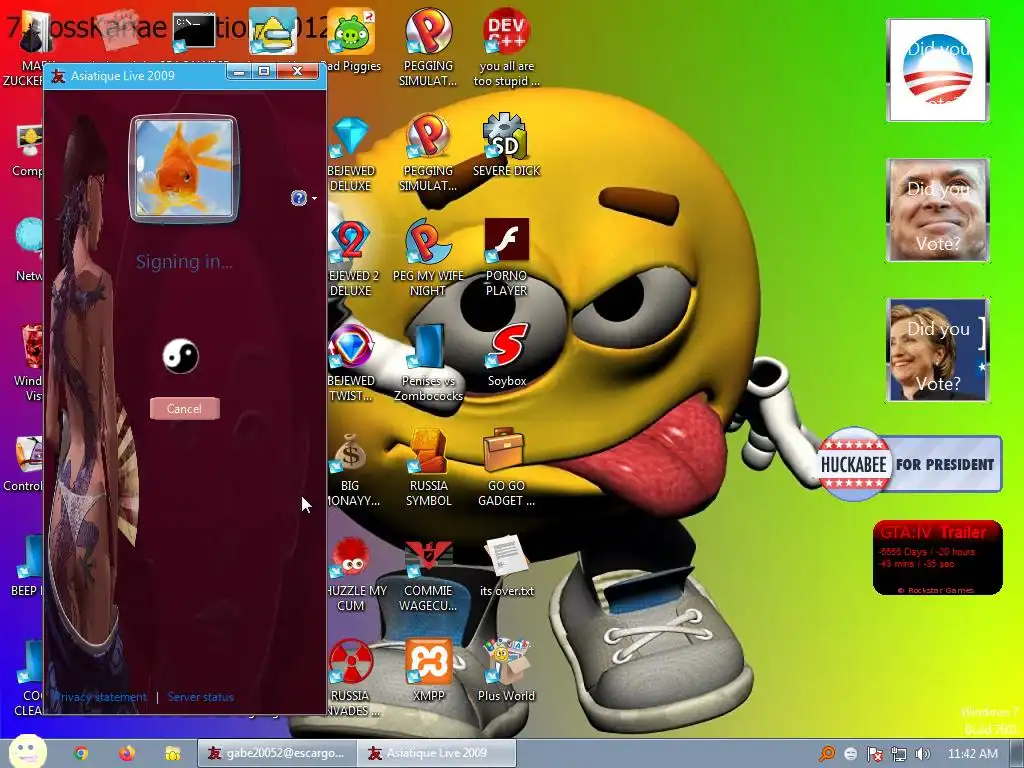
Task: Open the yellow folder taskbar icon
Action: click(x=172, y=754)
